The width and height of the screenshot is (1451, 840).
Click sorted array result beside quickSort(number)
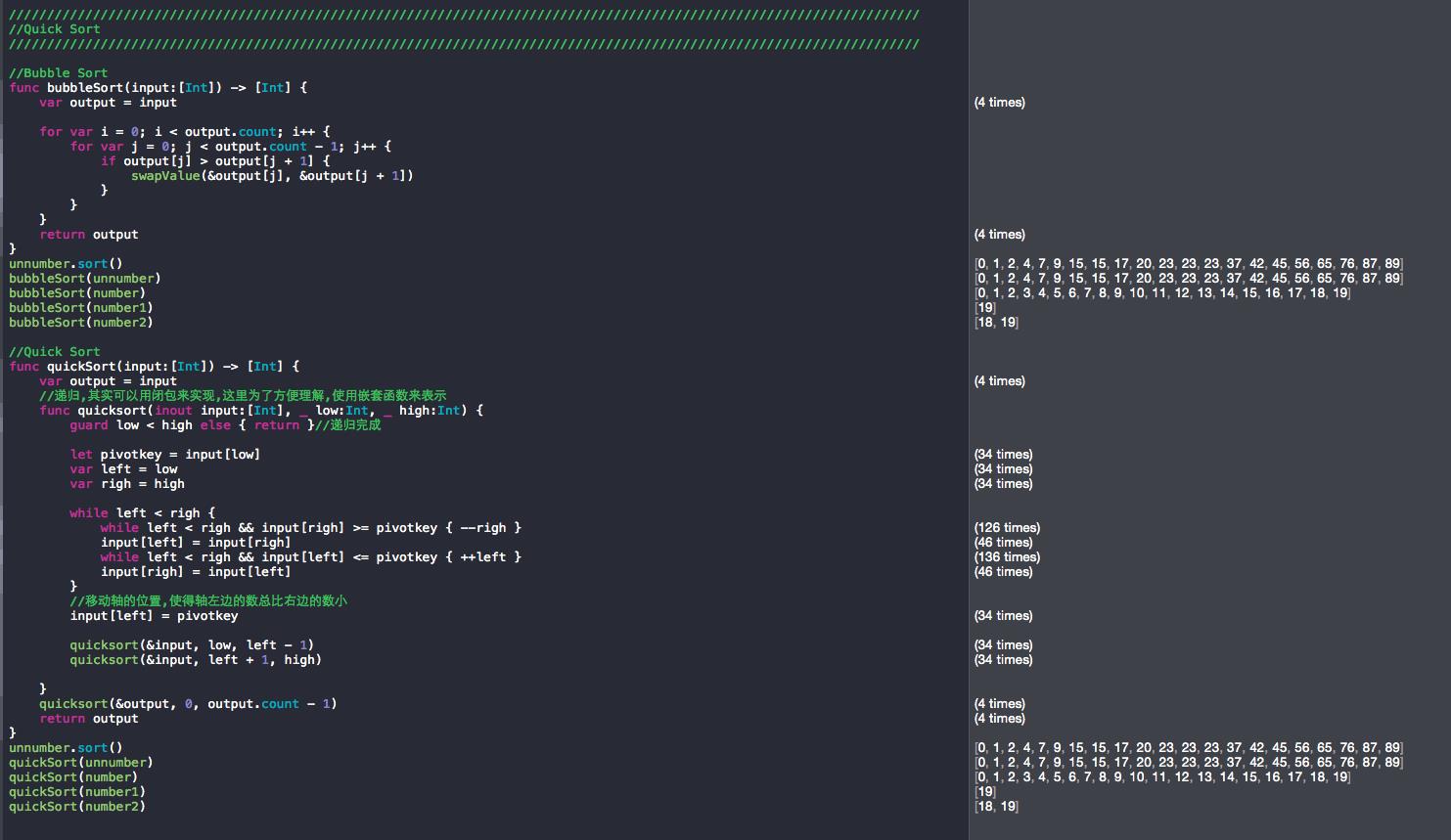1162,777
